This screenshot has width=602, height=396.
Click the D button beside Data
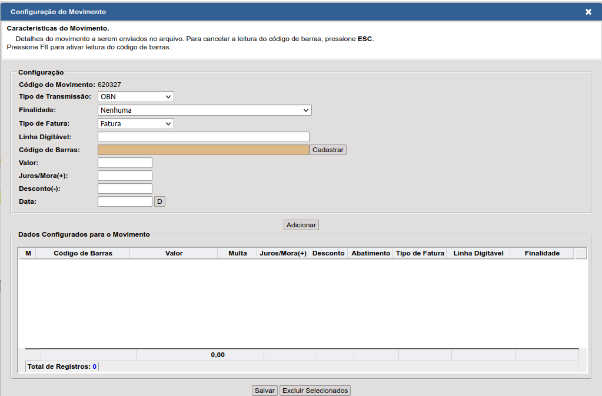pyautogui.click(x=160, y=201)
